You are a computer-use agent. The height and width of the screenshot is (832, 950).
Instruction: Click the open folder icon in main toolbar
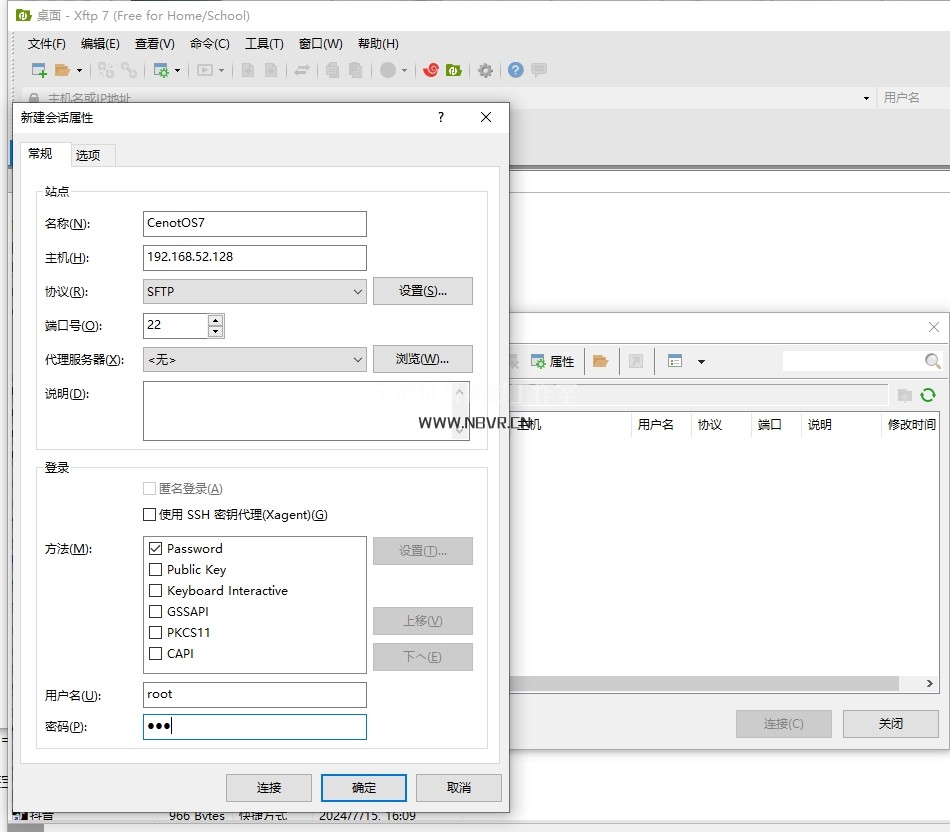(62, 70)
